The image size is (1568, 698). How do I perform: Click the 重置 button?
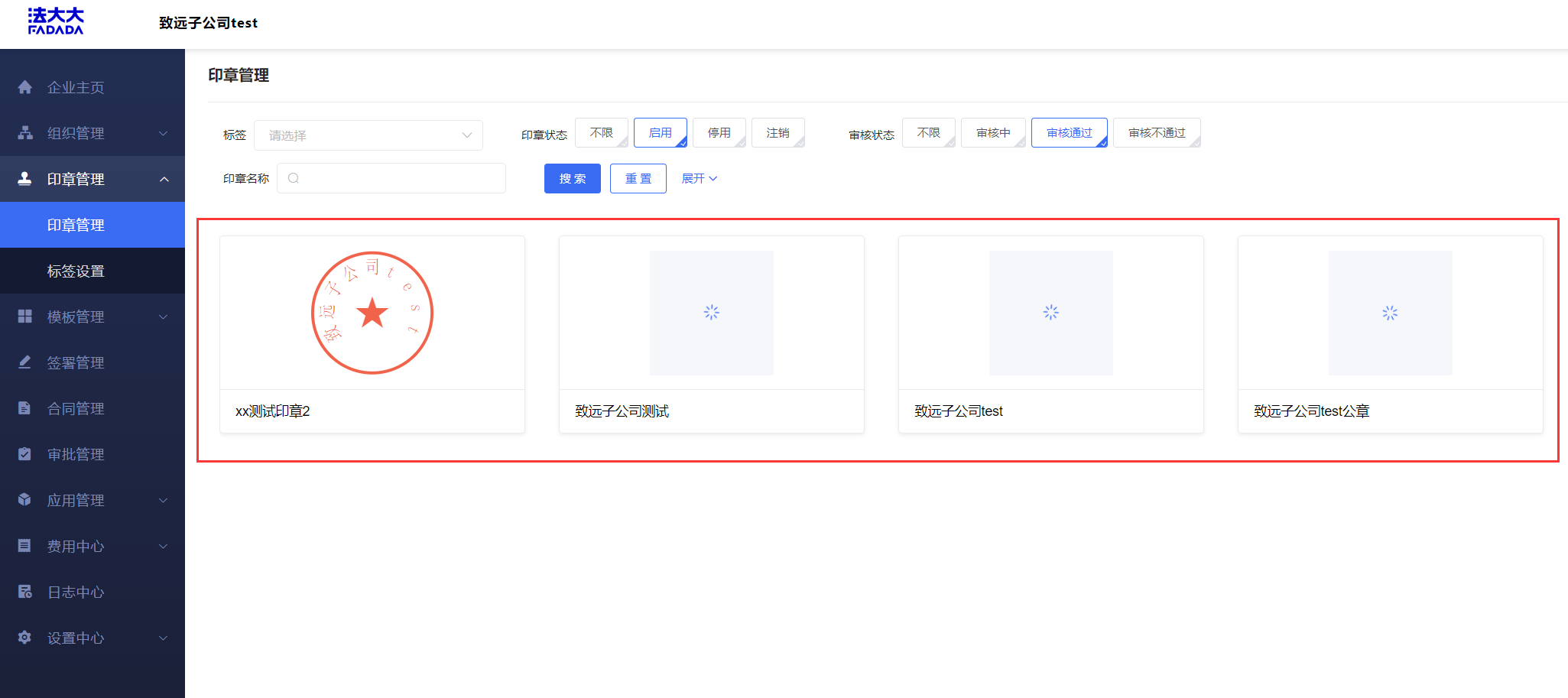638,178
